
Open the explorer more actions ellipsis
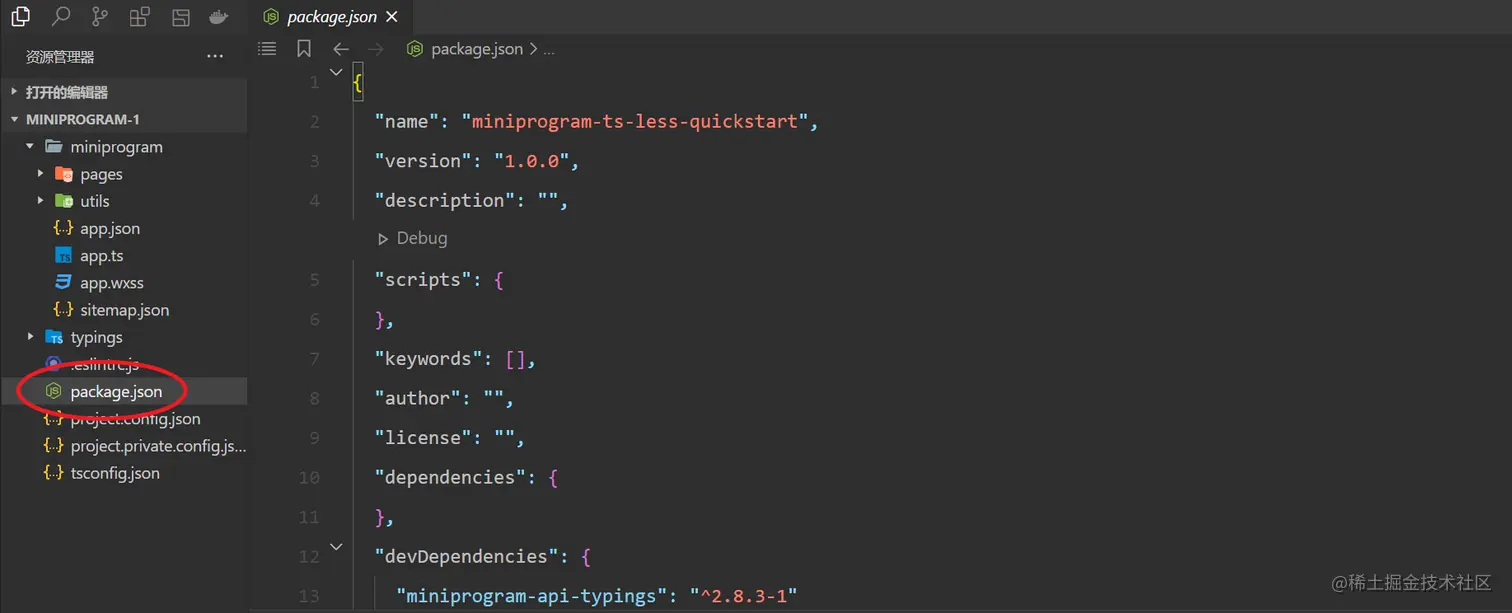(x=215, y=57)
